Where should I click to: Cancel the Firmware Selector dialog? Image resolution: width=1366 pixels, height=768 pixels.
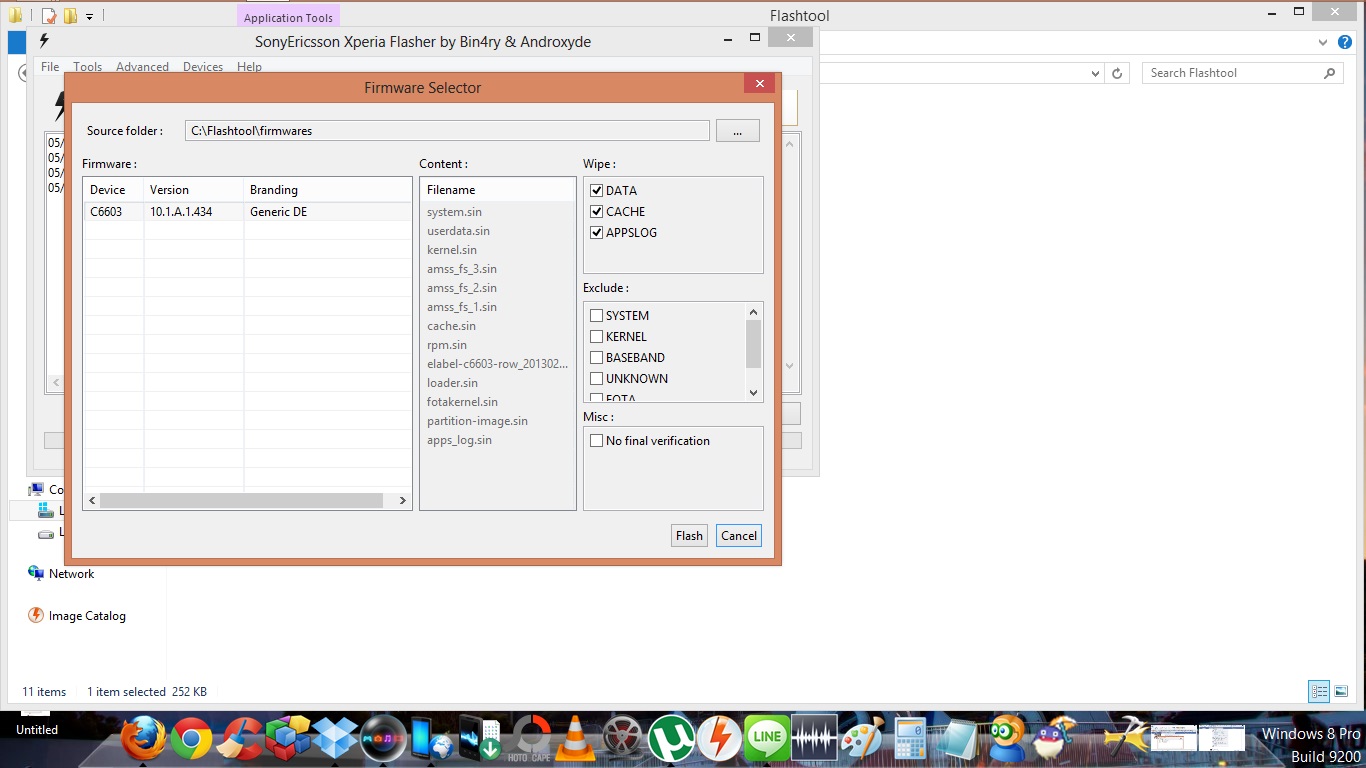(x=739, y=536)
